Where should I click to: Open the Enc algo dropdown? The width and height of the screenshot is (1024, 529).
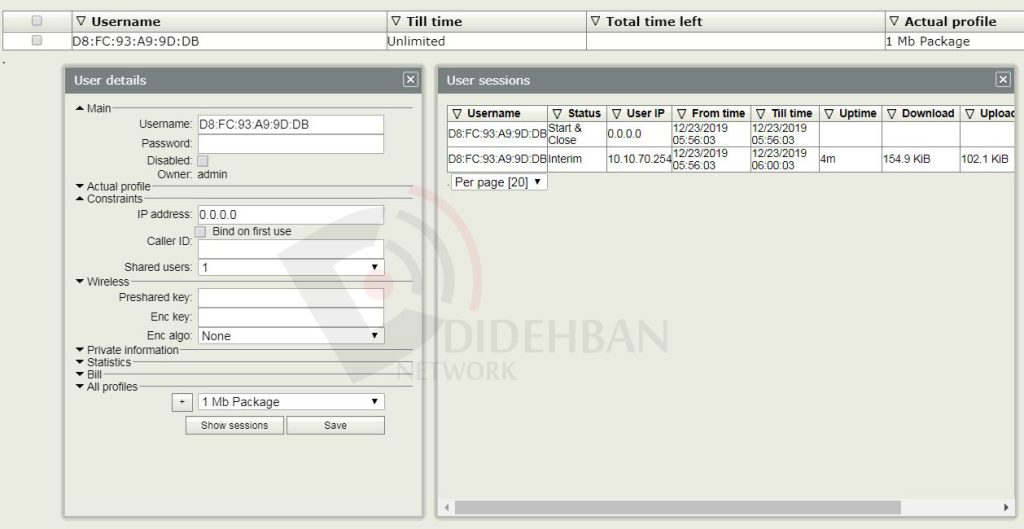point(291,336)
